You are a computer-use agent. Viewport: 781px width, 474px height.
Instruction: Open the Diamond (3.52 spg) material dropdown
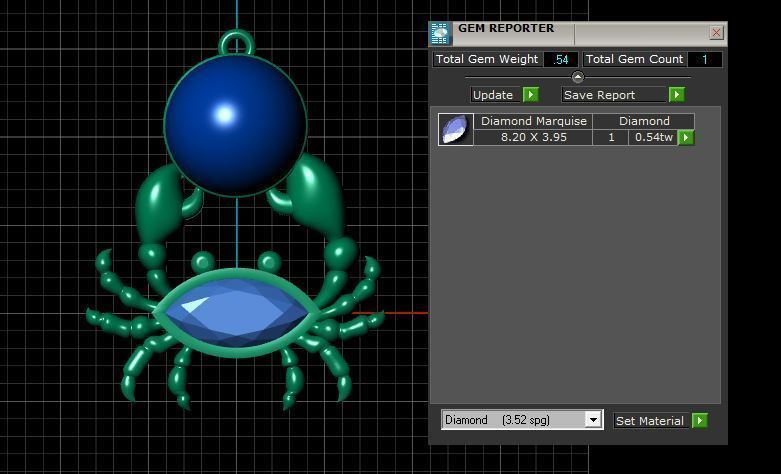click(522, 420)
